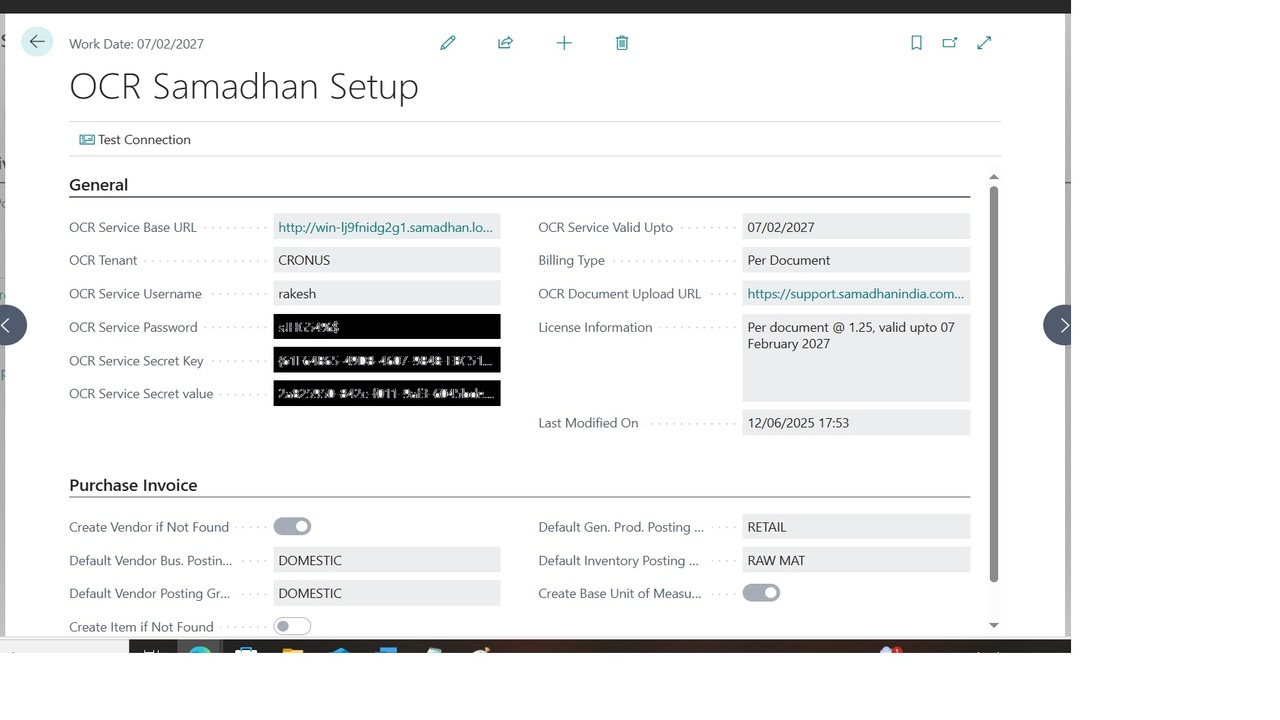Go to next record with right chevron

click(x=1060, y=325)
